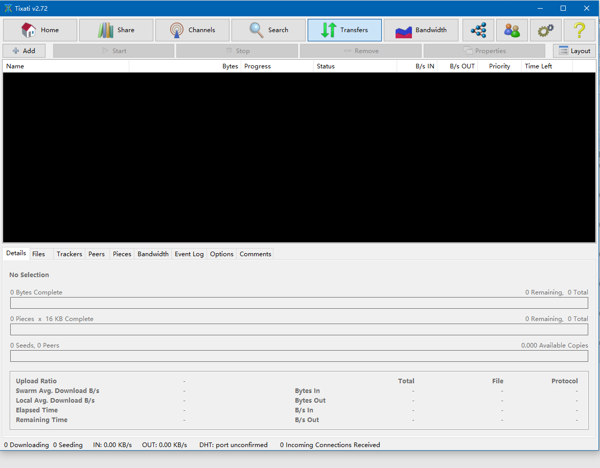
Task: Open the Layout options button
Action: pos(574,50)
